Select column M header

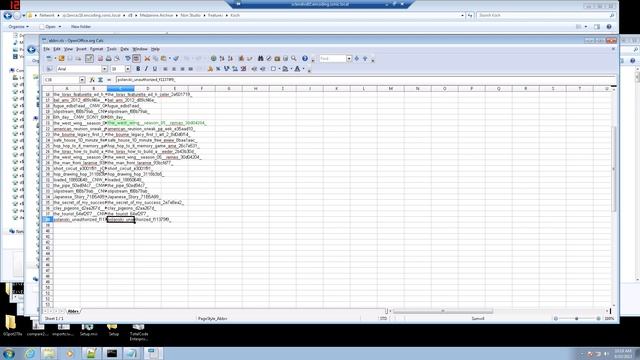pyautogui.click(x=391, y=89)
